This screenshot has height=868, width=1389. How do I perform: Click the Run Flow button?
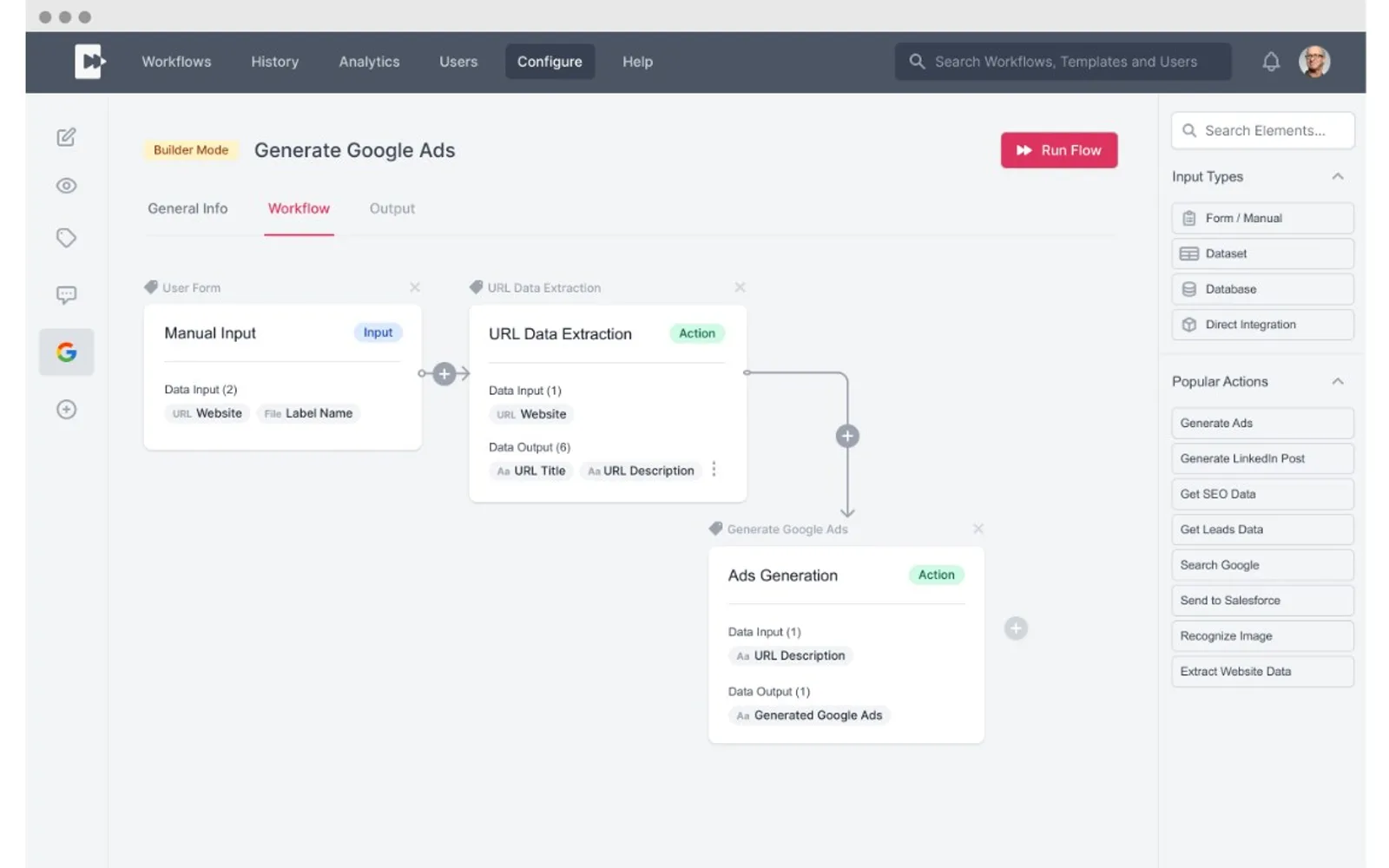tap(1059, 150)
